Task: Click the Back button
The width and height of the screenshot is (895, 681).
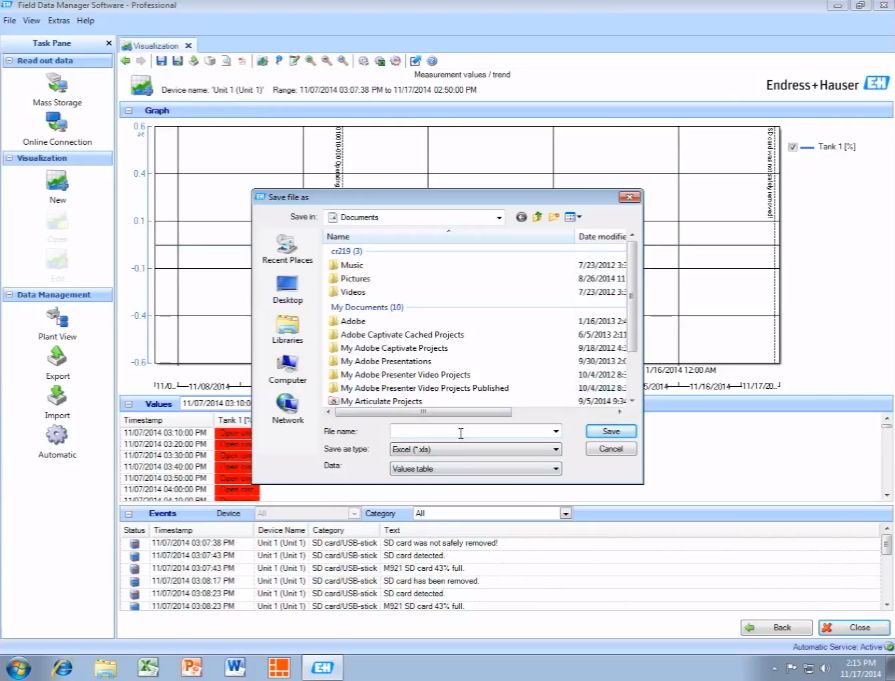Action: (776, 627)
